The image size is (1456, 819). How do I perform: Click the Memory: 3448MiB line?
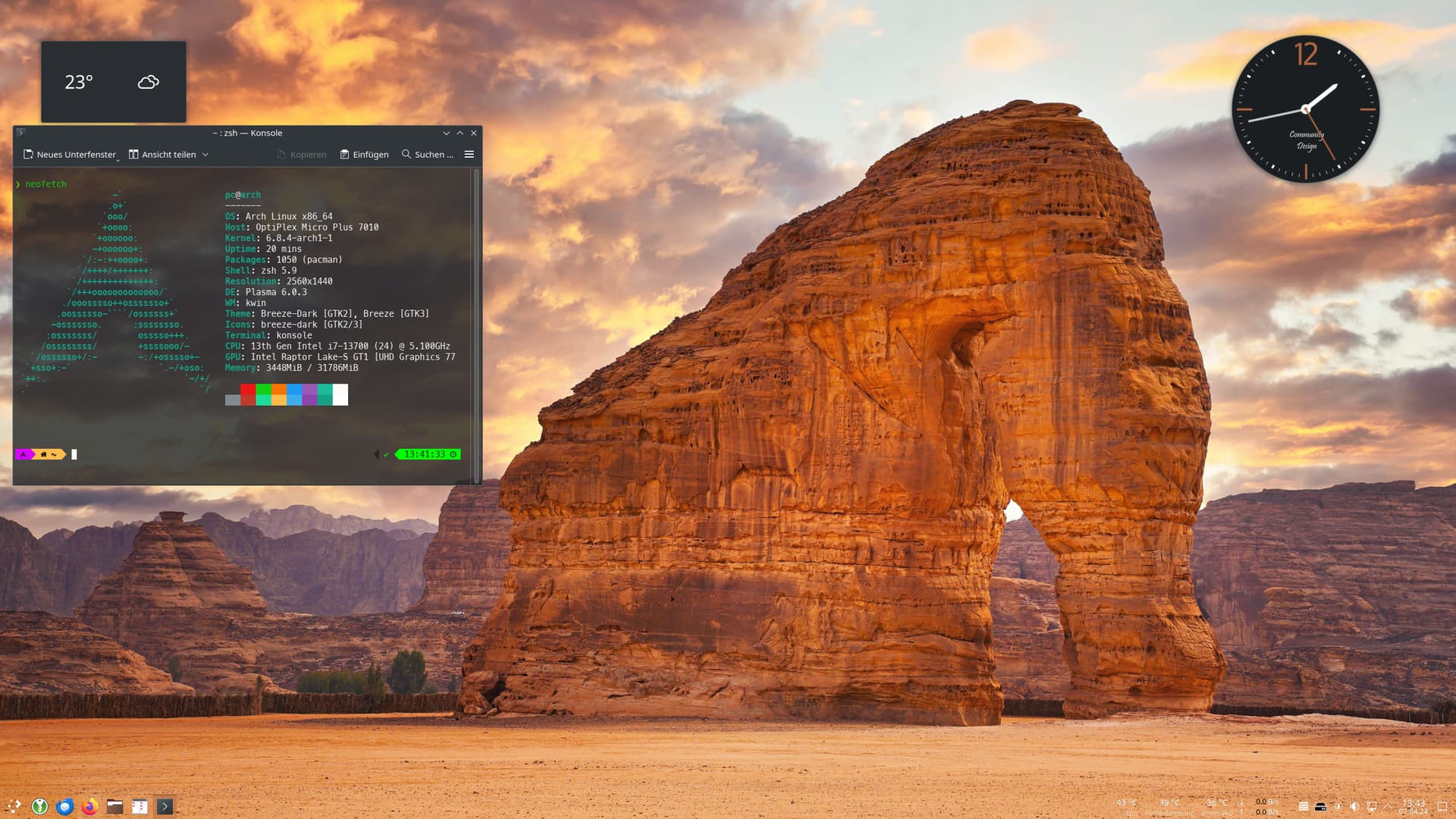[x=291, y=368]
